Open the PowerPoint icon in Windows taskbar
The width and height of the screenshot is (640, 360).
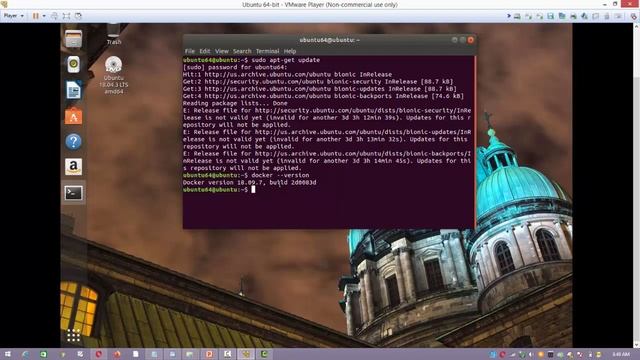[209, 354]
